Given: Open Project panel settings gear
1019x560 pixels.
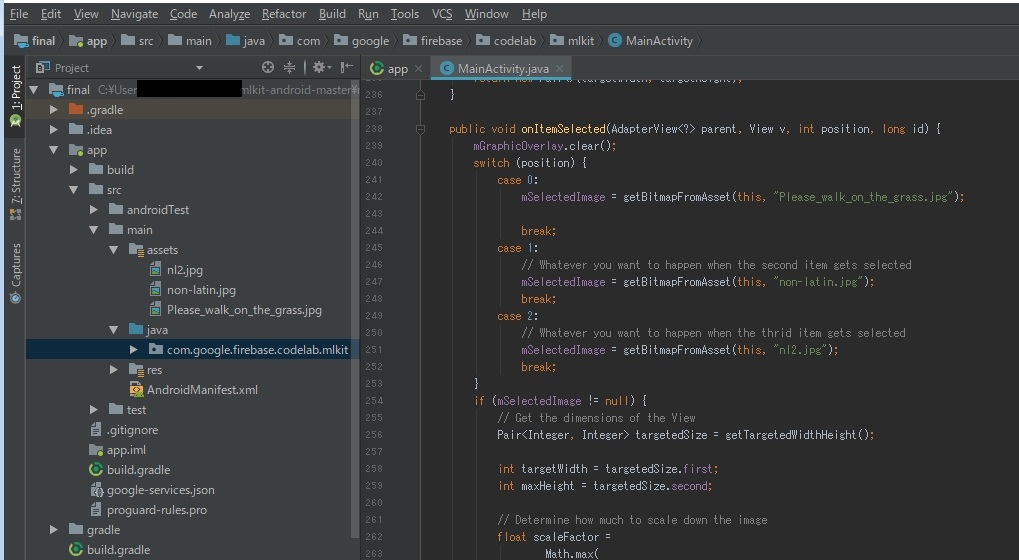Looking at the screenshot, I should pos(321,67).
